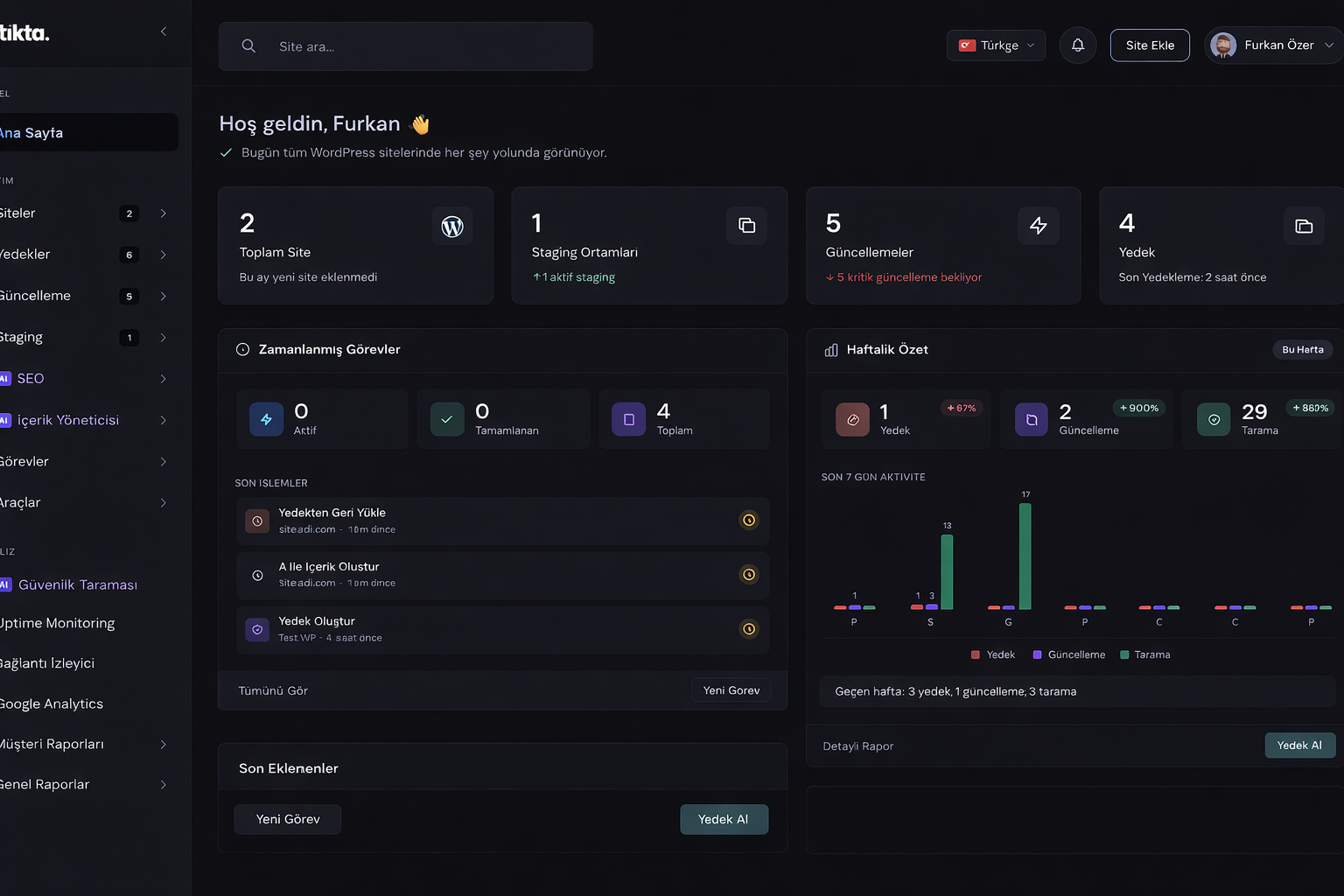Switch to the Bu Hafta view
The image size is (1344, 896).
1303,349
